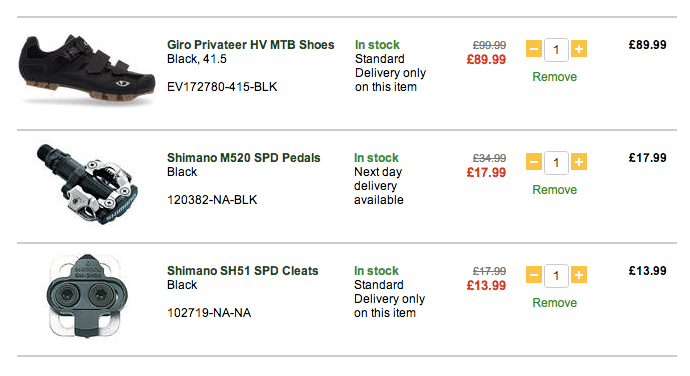Focus the quantity field for SH51 cleats
The height and width of the screenshot is (376, 690).
click(x=556, y=276)
